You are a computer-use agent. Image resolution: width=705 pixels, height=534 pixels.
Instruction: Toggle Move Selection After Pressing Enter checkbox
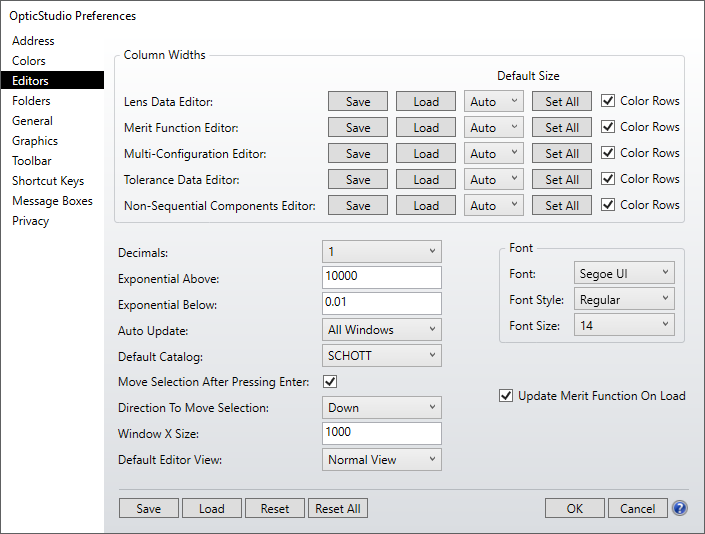click(x=330, y=382)
